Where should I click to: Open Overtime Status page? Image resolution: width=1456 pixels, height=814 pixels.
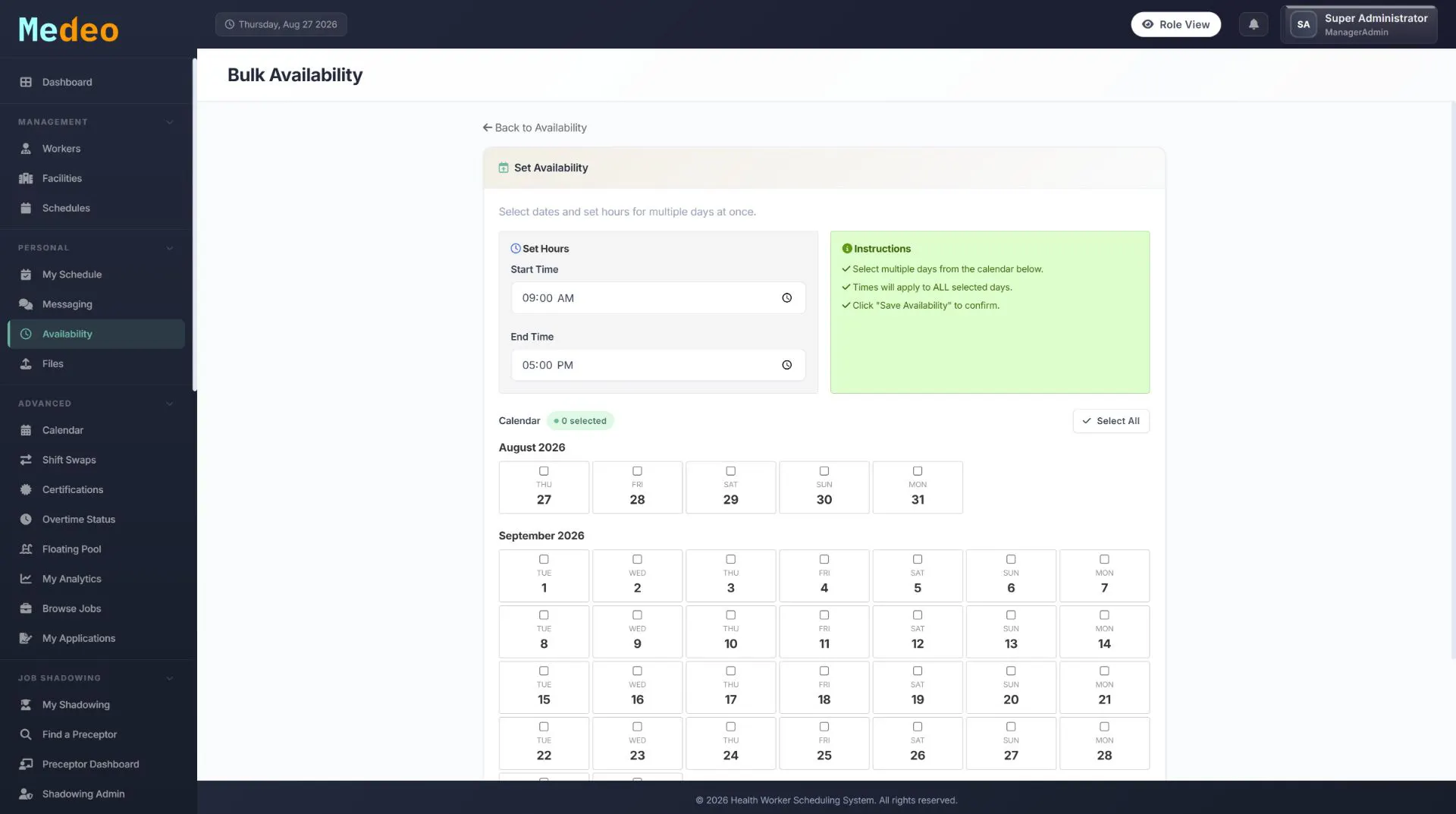(x=96, y=519)
